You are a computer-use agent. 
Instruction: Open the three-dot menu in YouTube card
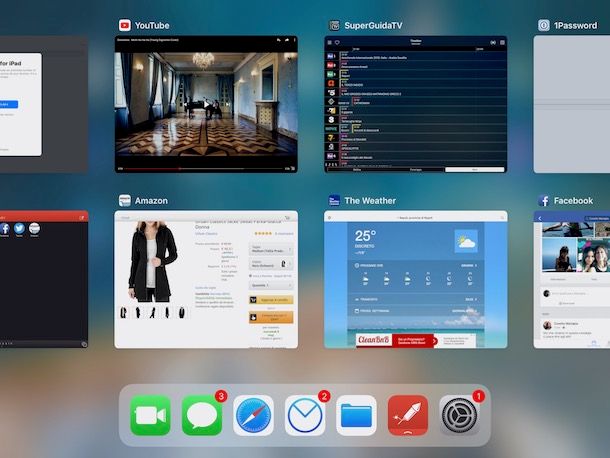(294, 40)
